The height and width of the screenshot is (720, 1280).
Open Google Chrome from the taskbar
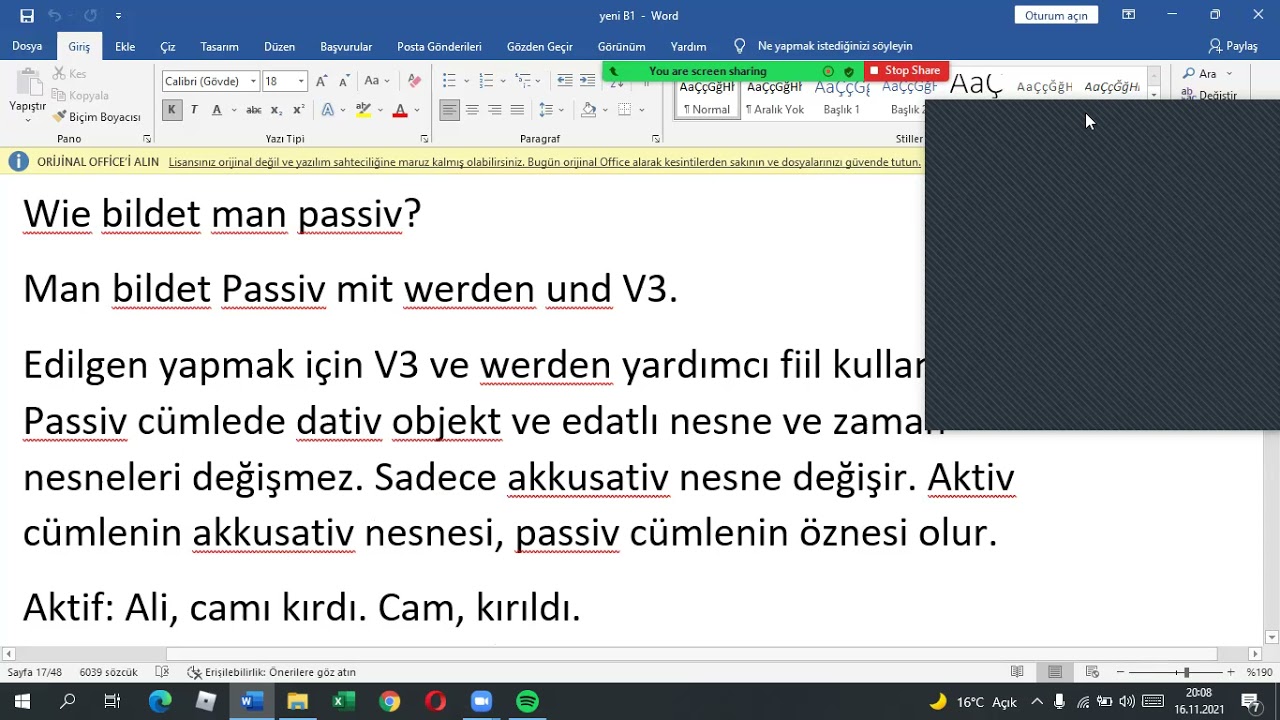tap(389, 702)
